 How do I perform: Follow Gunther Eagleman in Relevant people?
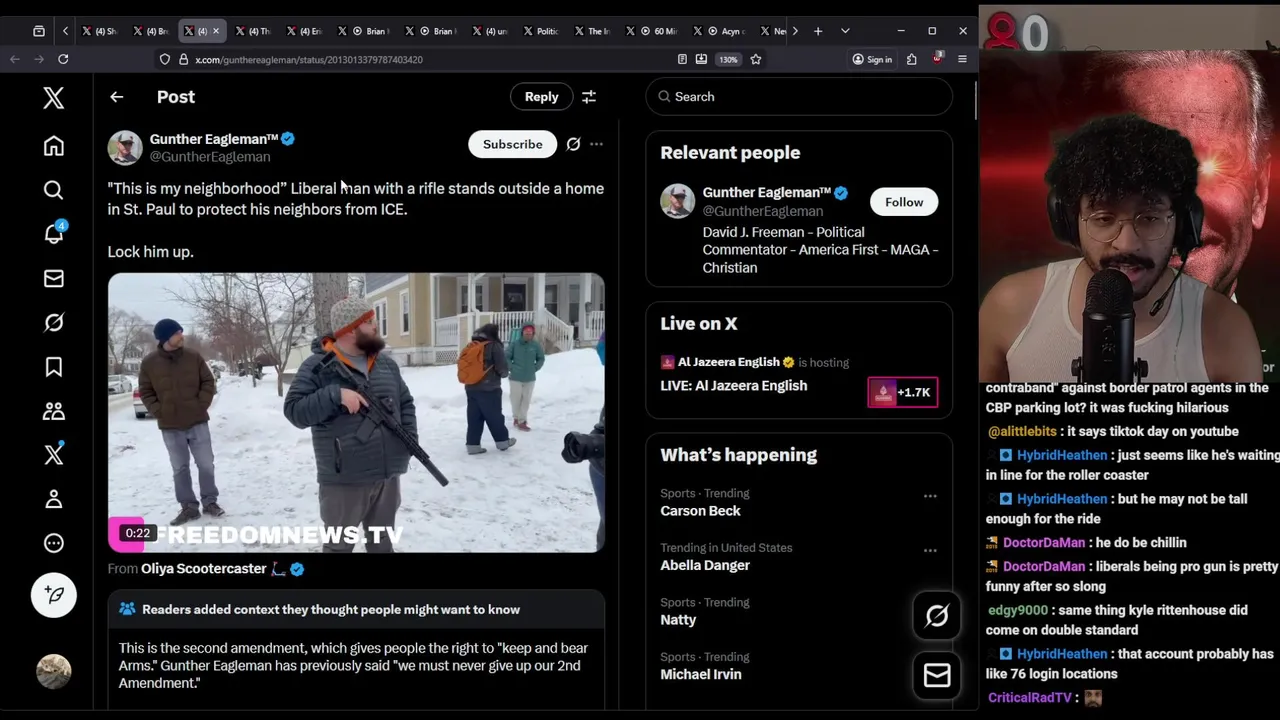pyautogui.click(x=904, y=202)
